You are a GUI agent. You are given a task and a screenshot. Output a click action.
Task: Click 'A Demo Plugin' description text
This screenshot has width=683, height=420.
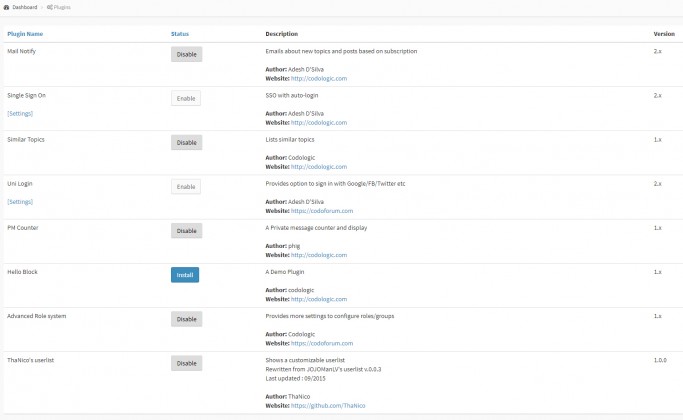point(285,272)
